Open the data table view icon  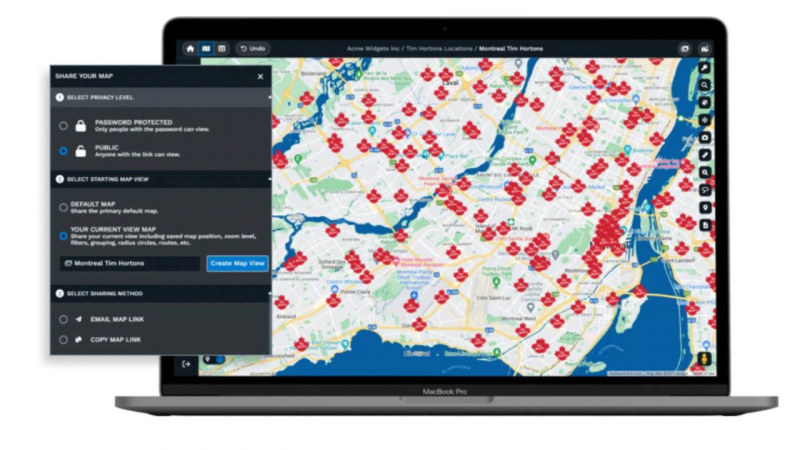pos(221,48)
